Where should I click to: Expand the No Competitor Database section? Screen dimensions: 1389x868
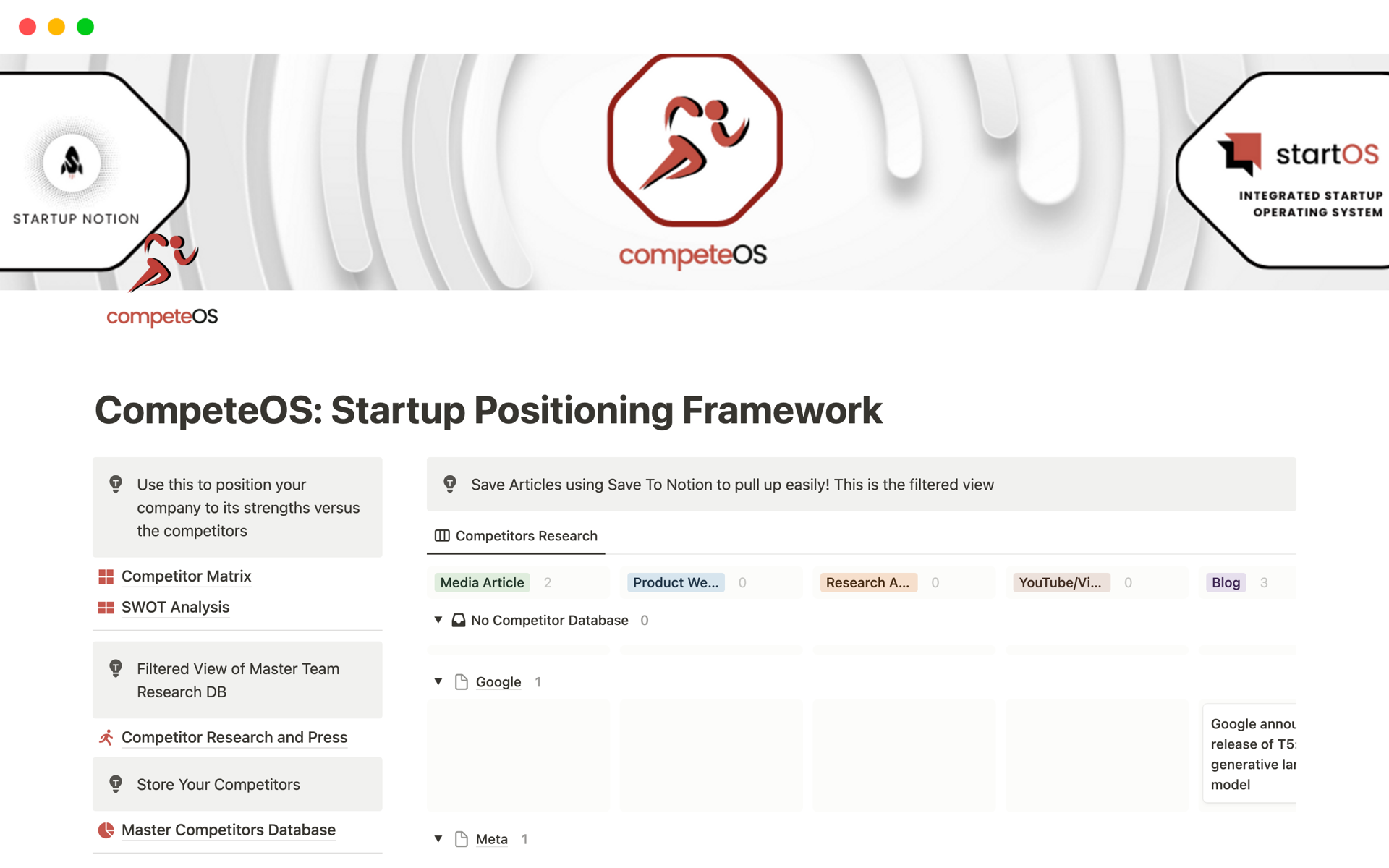(438, 619)
